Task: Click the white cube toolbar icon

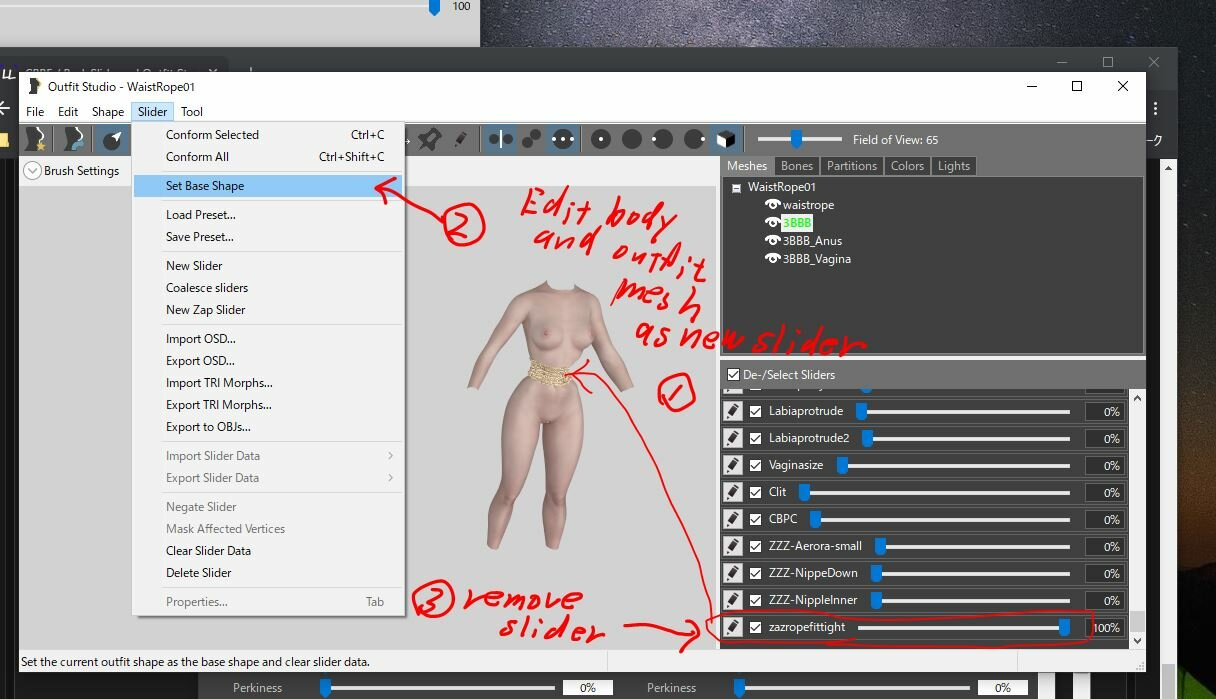Action: 725,139
